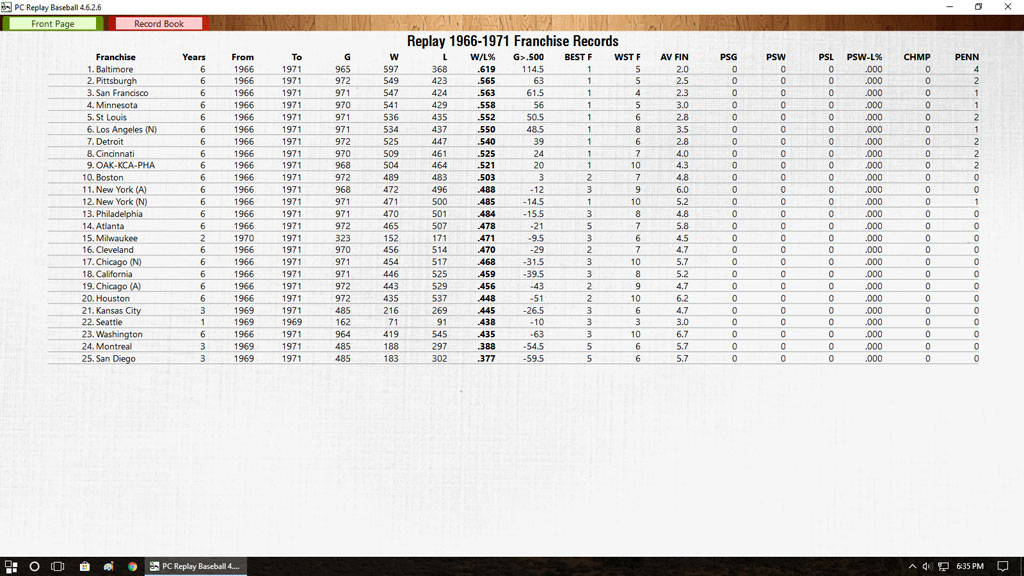The width and height of the screenshot is (1024, 576).
Task: Open the Paint app in the taskbar
Action: [x=108, y=566]
